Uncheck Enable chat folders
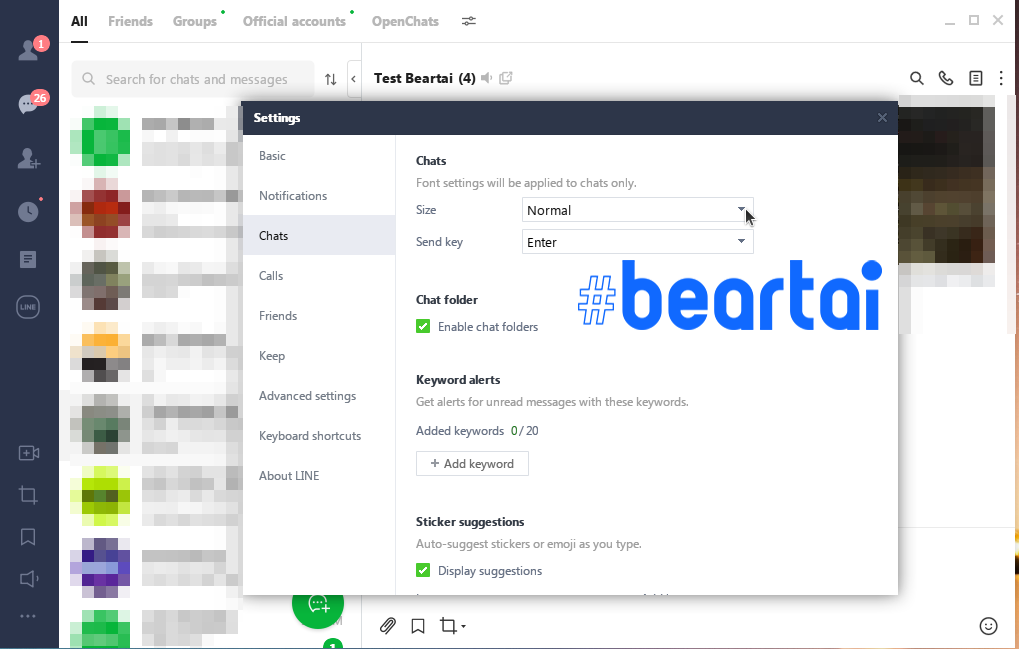 click(x=423, y=326)
